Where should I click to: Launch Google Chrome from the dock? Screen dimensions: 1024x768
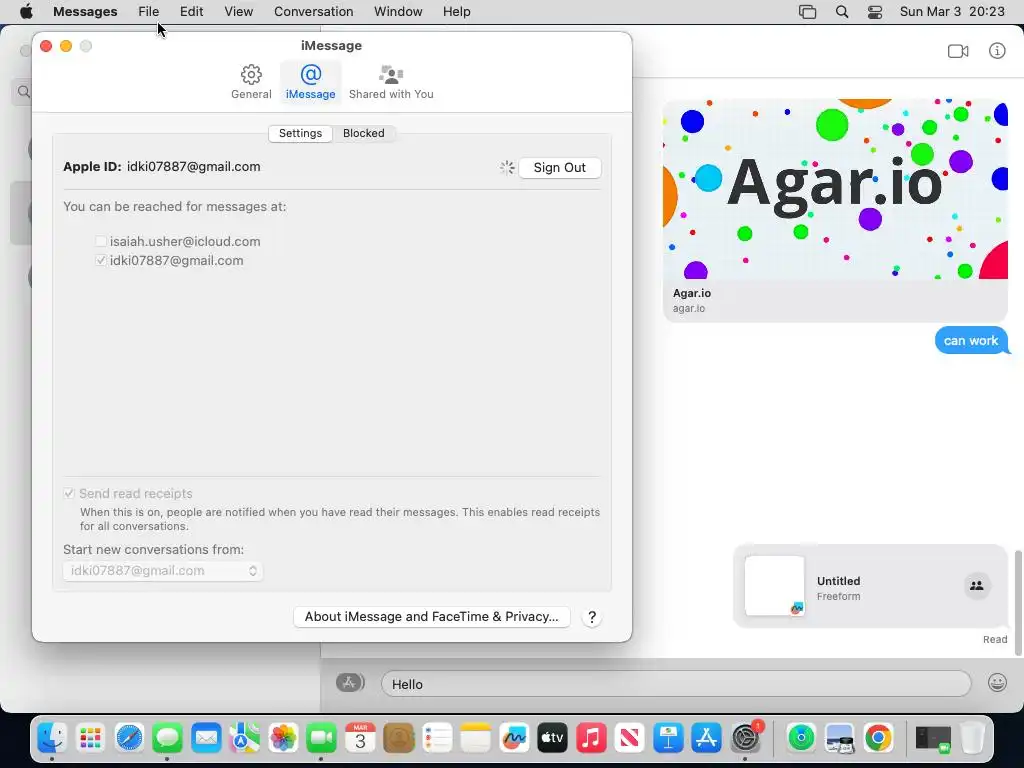[x=878, y=738]
